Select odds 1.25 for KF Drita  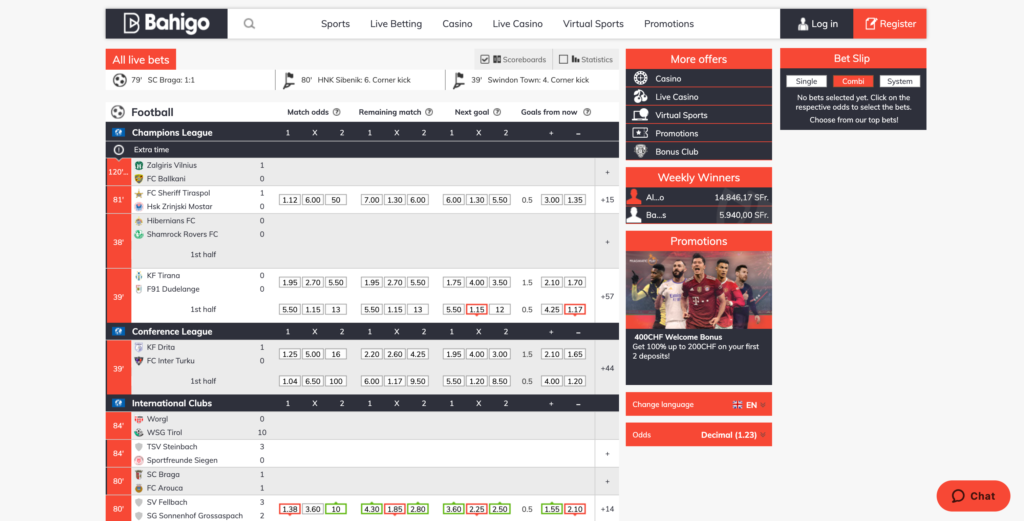289,355
